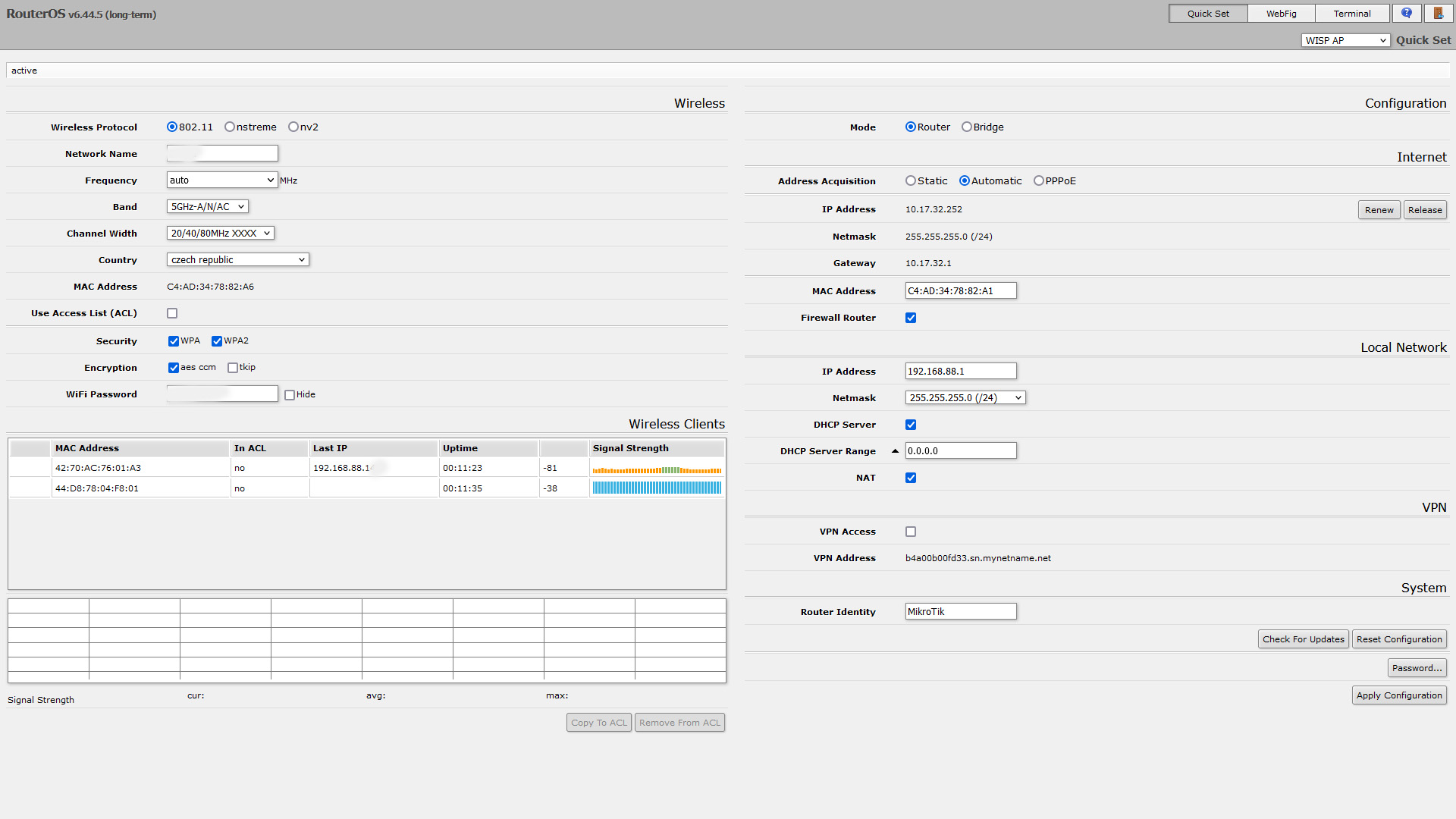Enable VPN Access checkbox
Screen dimensions: 1456x819
(x=911, y=532)
